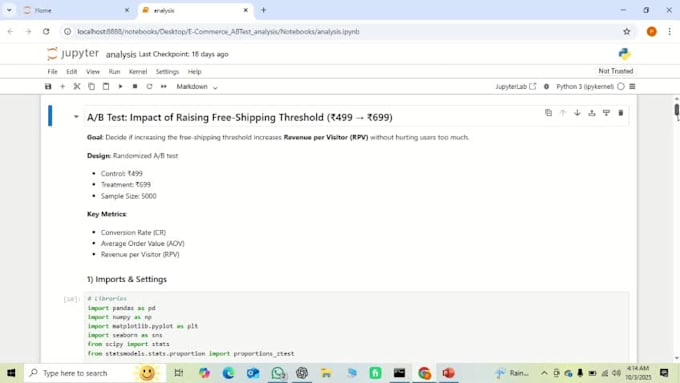Screen dimensions: 680x383
Task: Open the Help menu
Action: point(194,72)
